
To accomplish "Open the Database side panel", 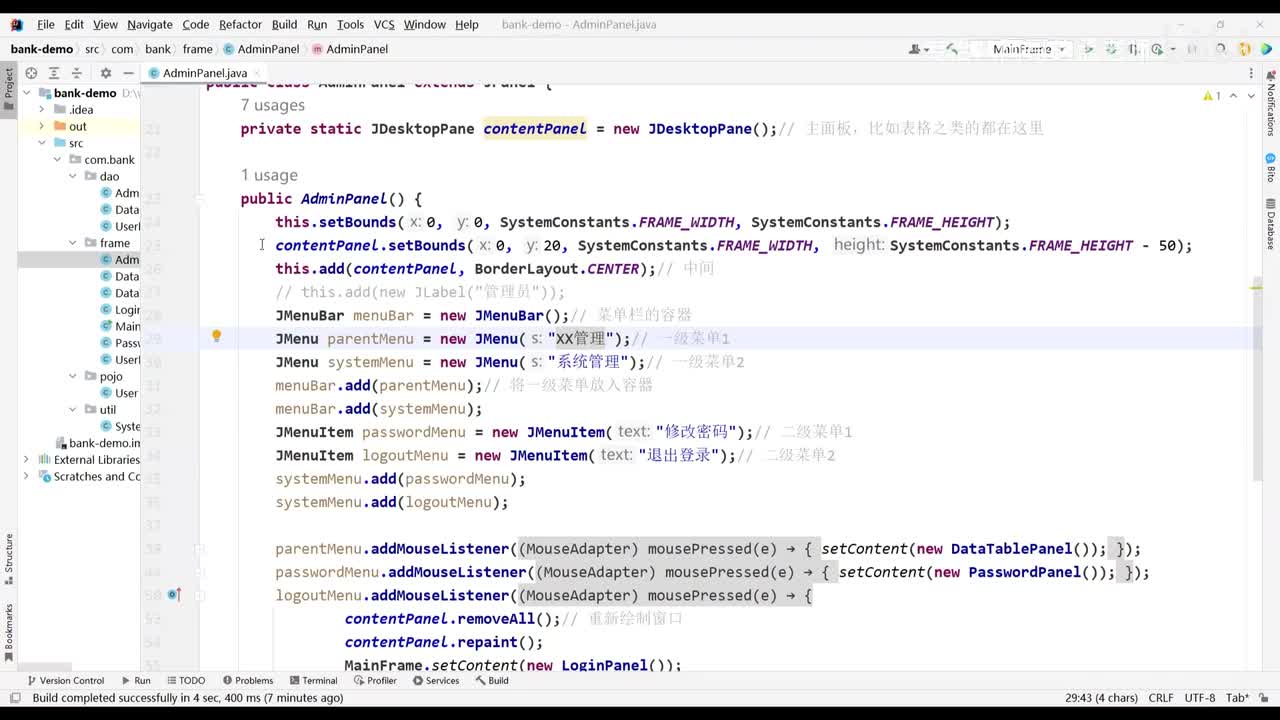I will coord(1271,224).
